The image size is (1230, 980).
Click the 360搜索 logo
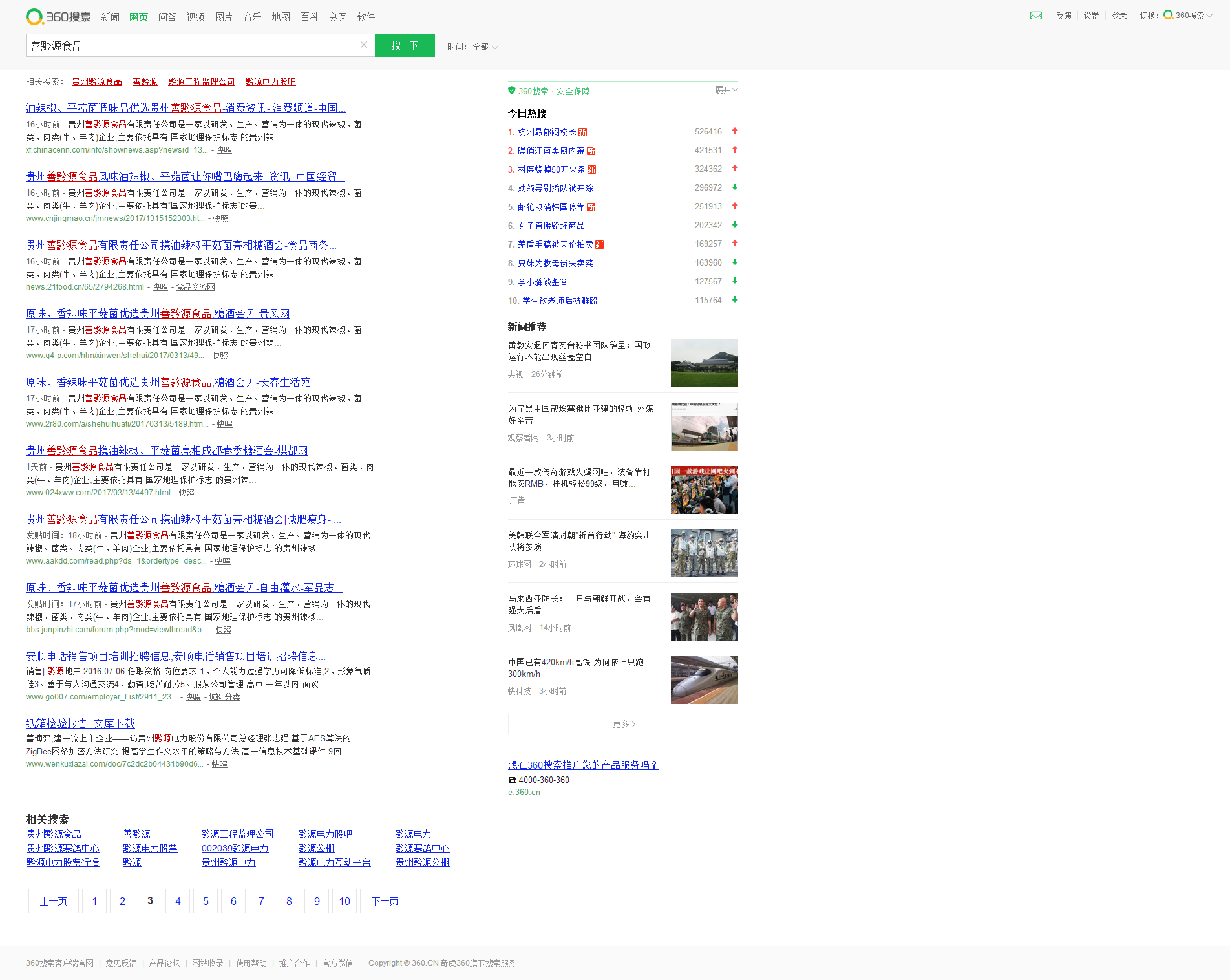58,17
